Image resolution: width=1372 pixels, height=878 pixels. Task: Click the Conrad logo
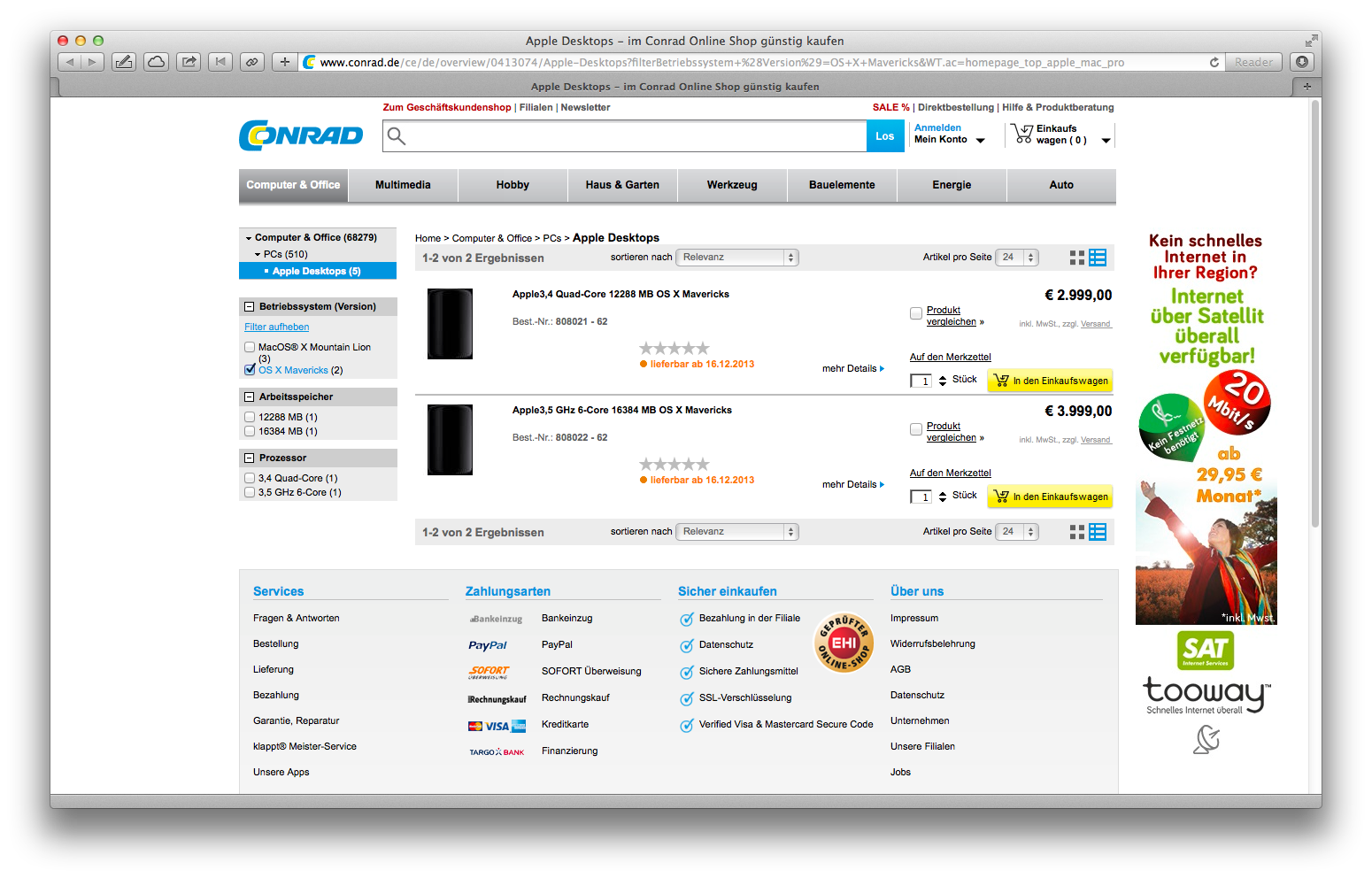(301, 135)
